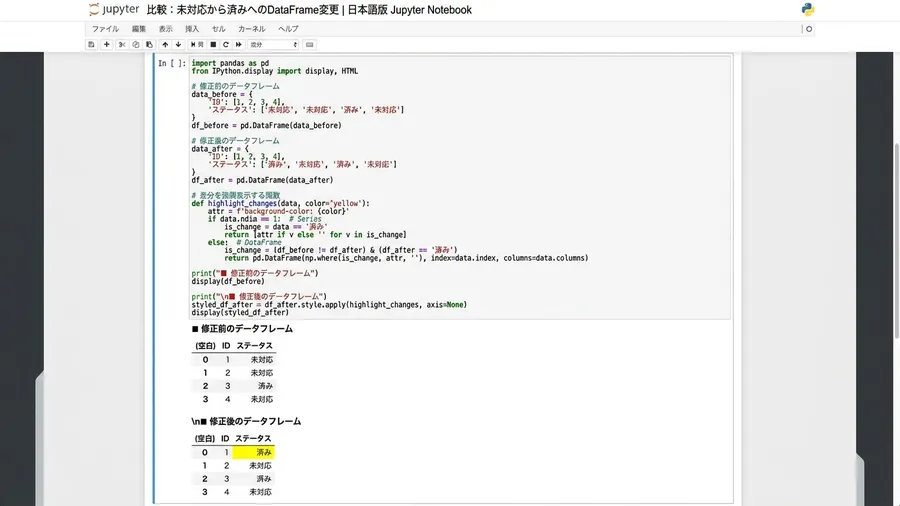Open the ファイル menu
This screenshot has width=900, height=506.
[106, 29]
